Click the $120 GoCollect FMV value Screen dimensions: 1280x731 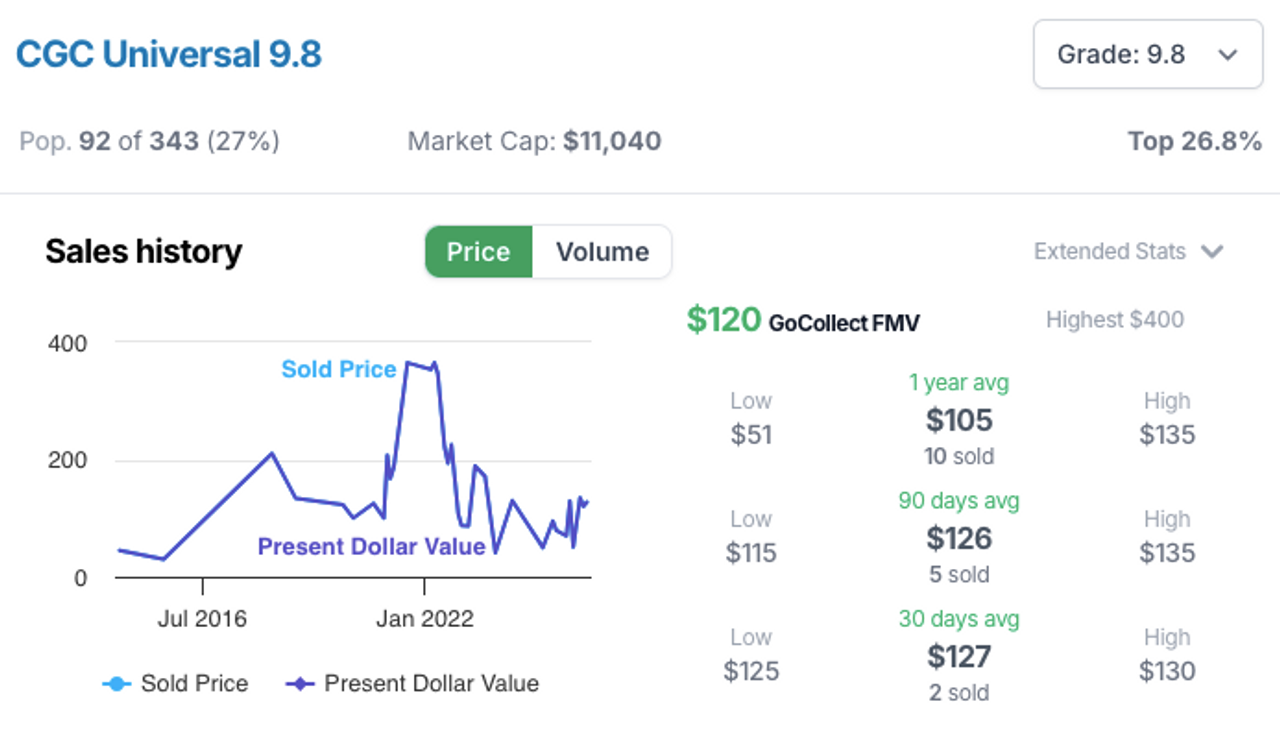click(725, 320)
